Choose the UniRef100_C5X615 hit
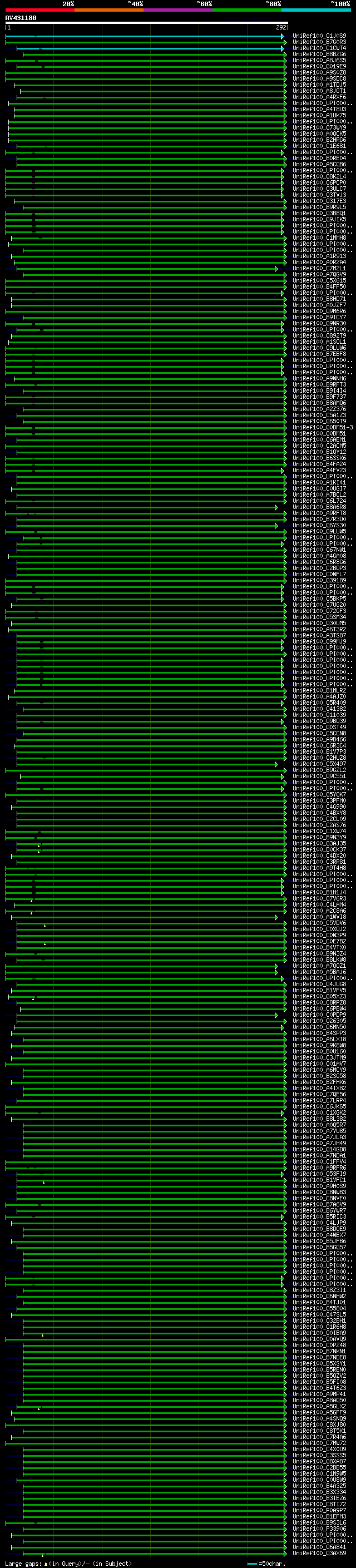 pos(319,280)
